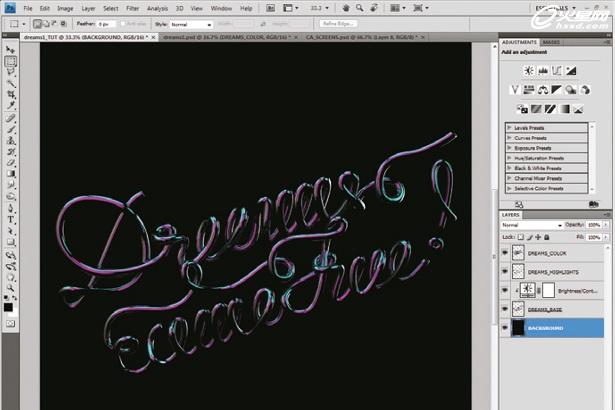Toggle lock all

click(547, 237)
